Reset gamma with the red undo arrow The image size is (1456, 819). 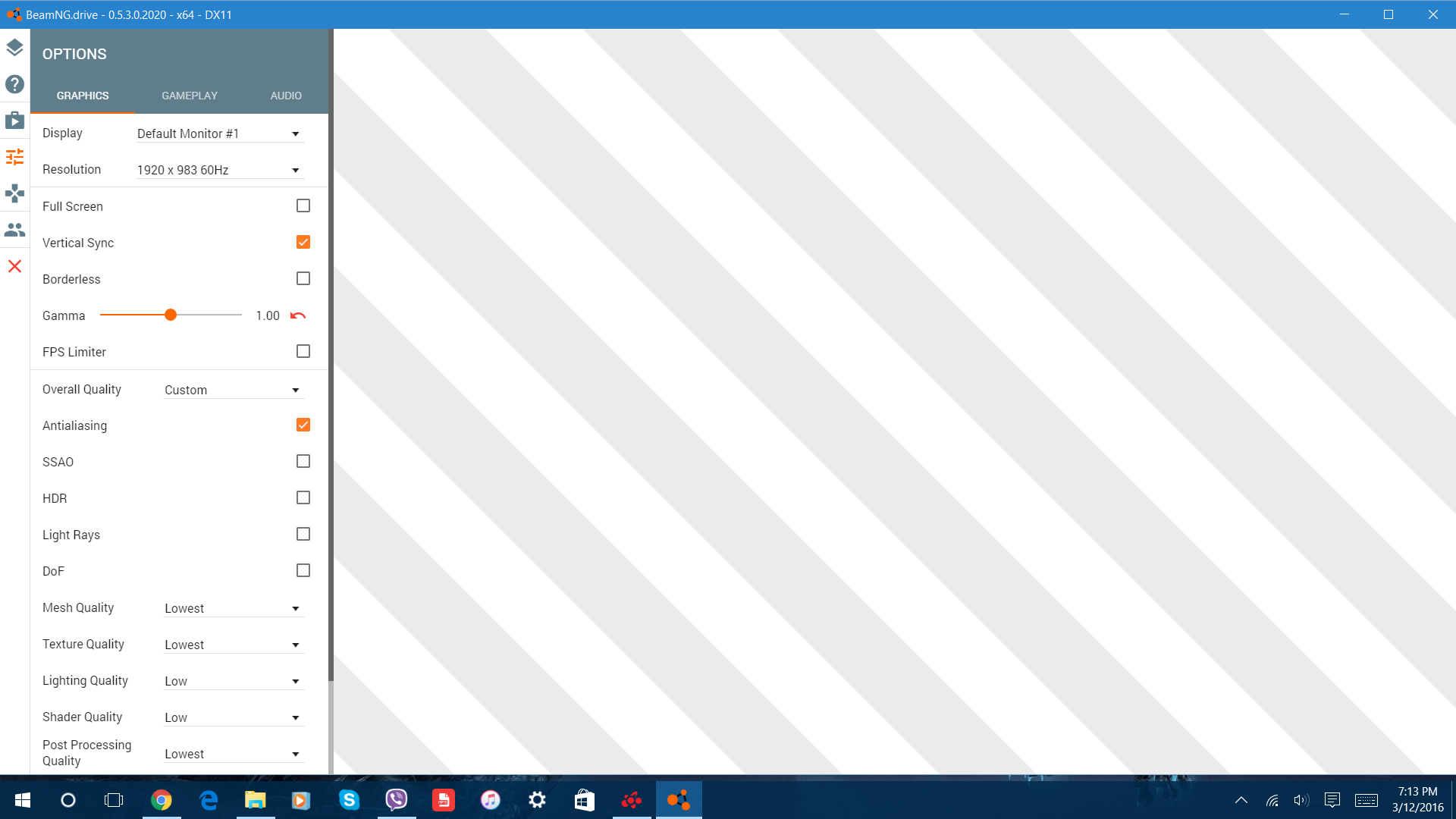pos(298,315)
